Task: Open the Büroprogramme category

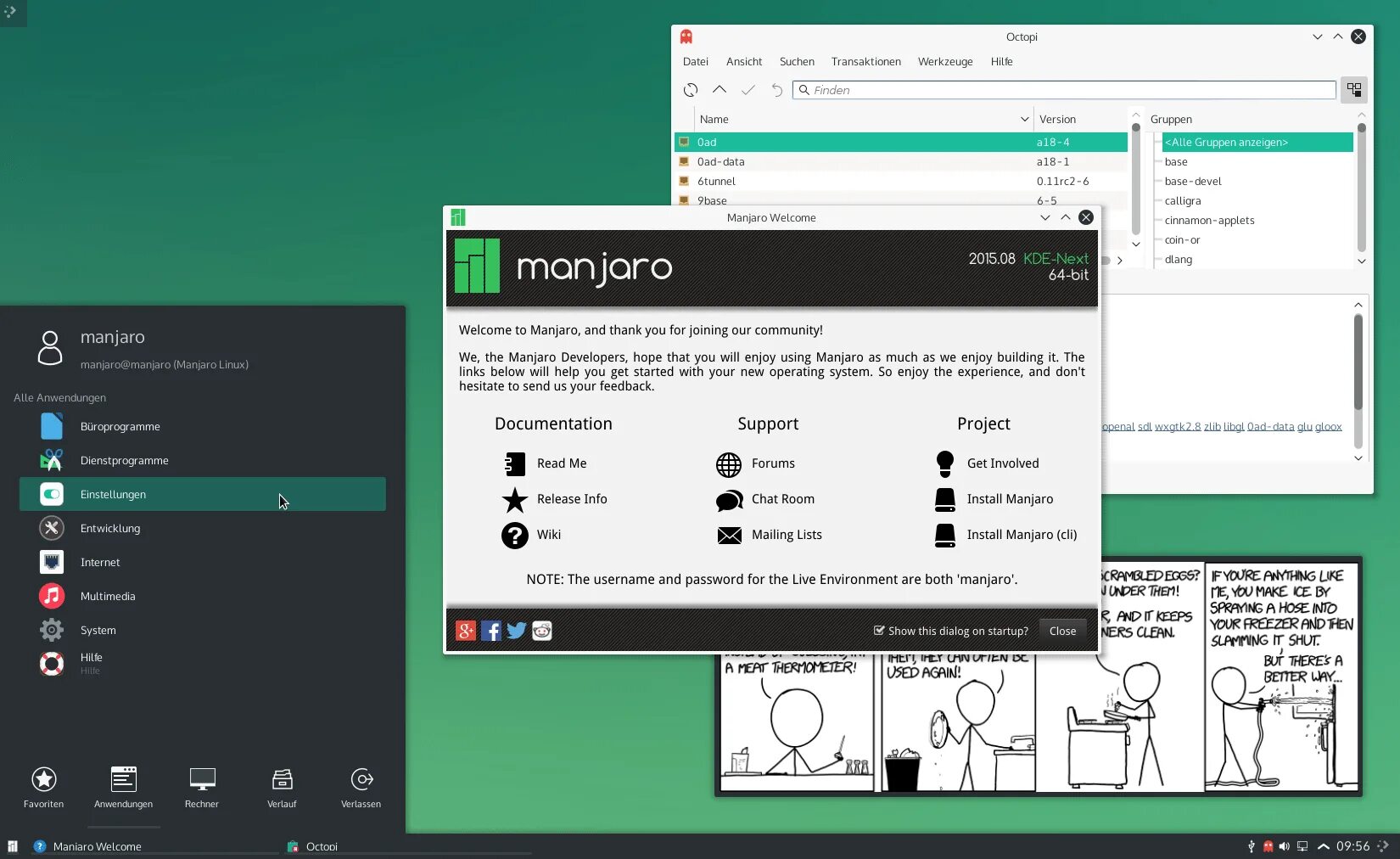Action: [203, 426]
